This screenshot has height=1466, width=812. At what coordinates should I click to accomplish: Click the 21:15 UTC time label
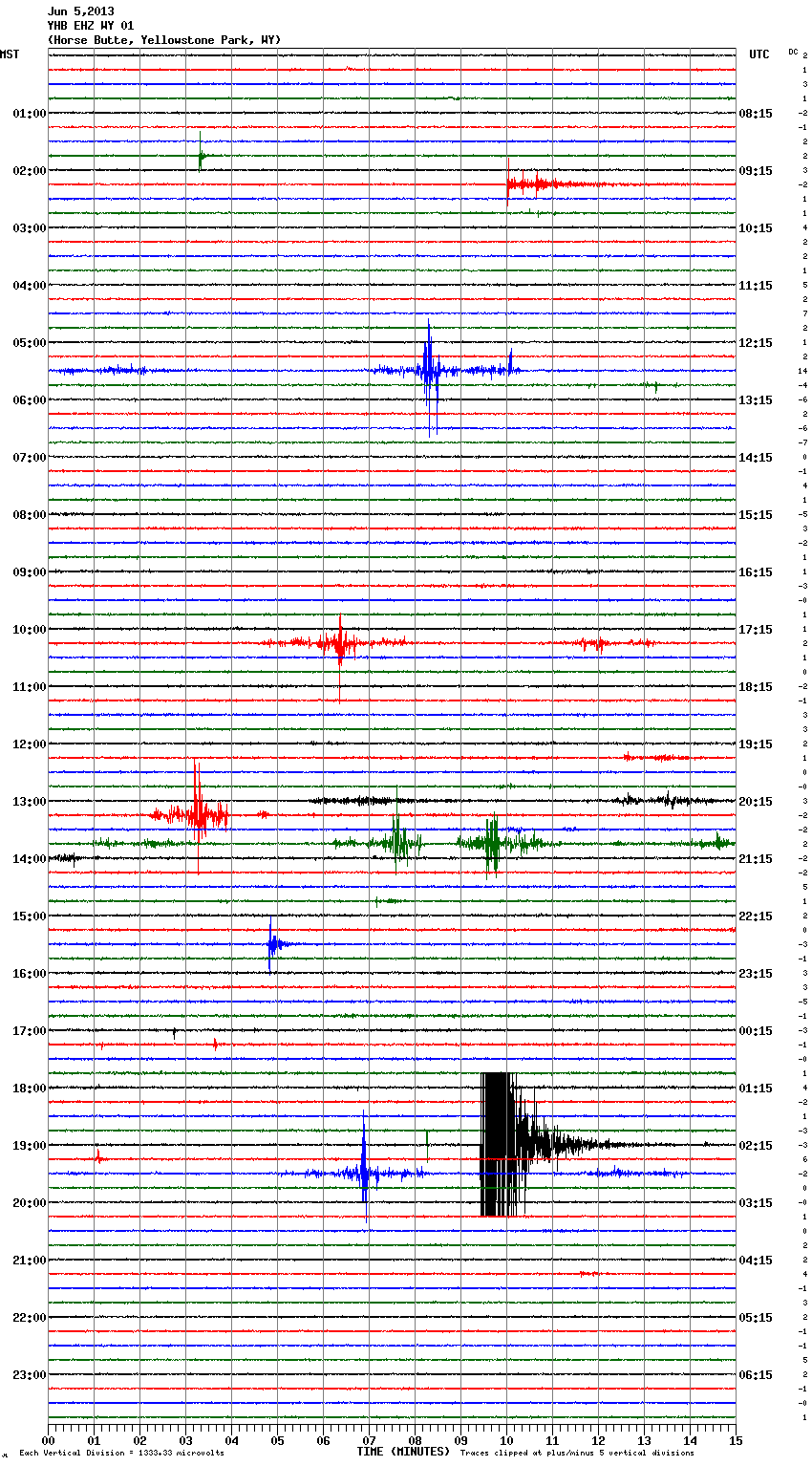pos(756,859)
